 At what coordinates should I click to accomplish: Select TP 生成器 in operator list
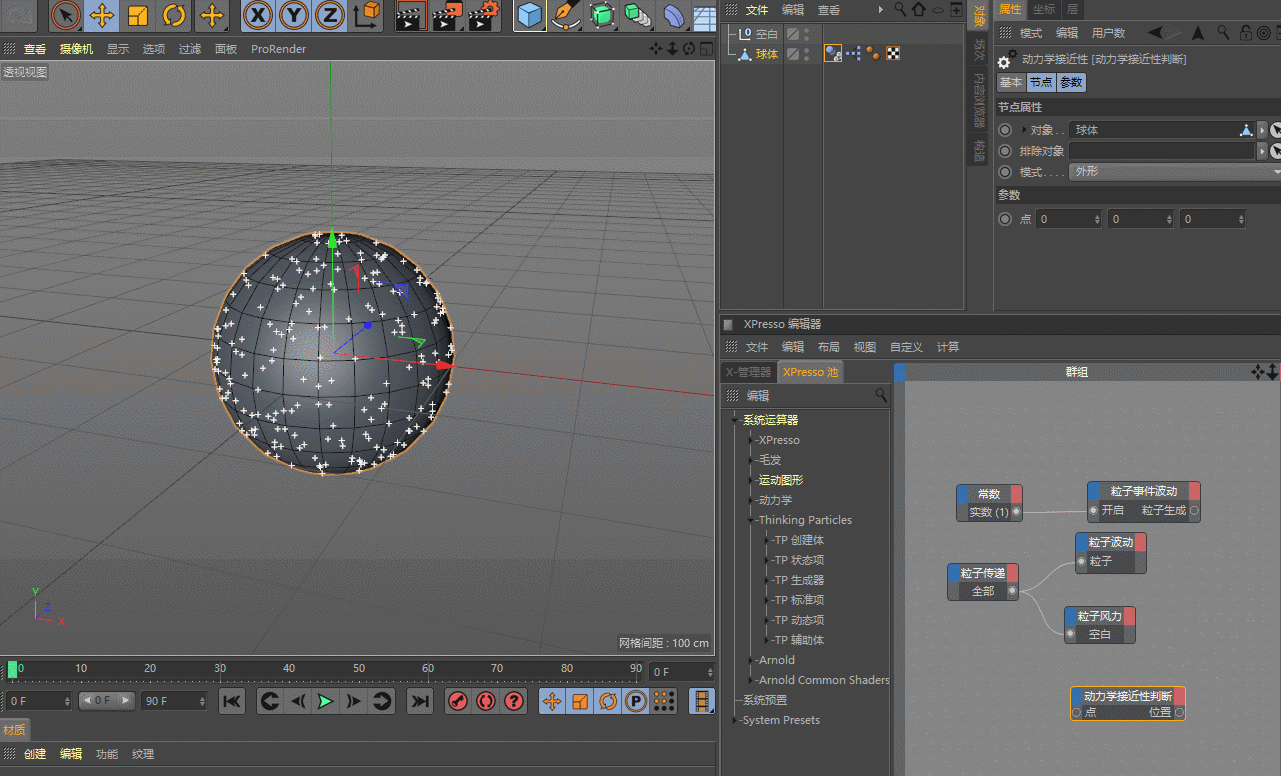pyautogui.click(x=798, y=580)
